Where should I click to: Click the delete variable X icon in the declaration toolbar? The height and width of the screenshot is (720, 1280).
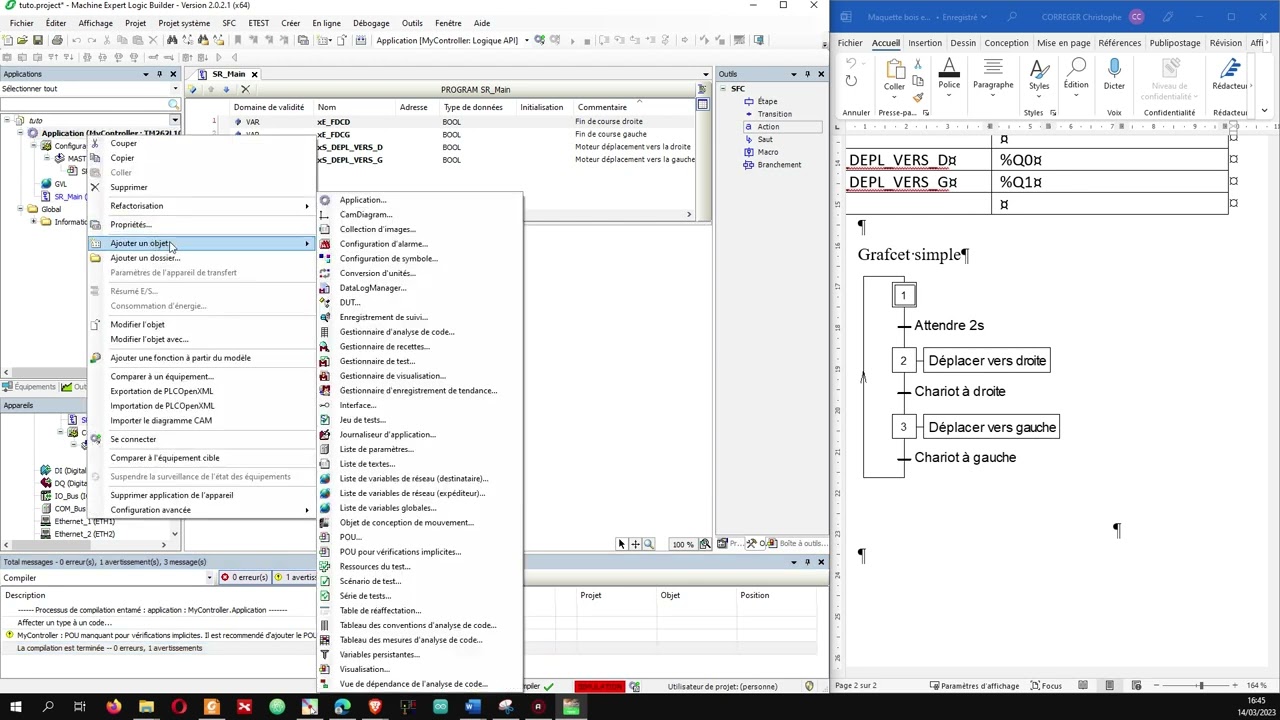point(245,89)
